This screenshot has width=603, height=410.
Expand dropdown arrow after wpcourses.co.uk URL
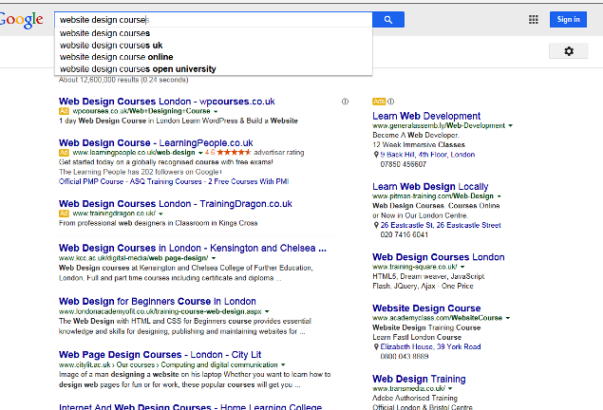[216, 111]
